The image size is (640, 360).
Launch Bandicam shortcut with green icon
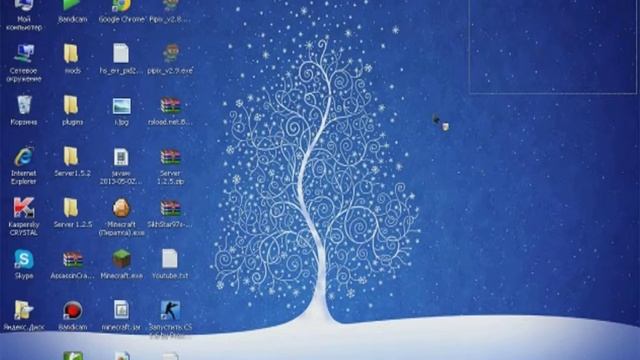pos(72,11)
